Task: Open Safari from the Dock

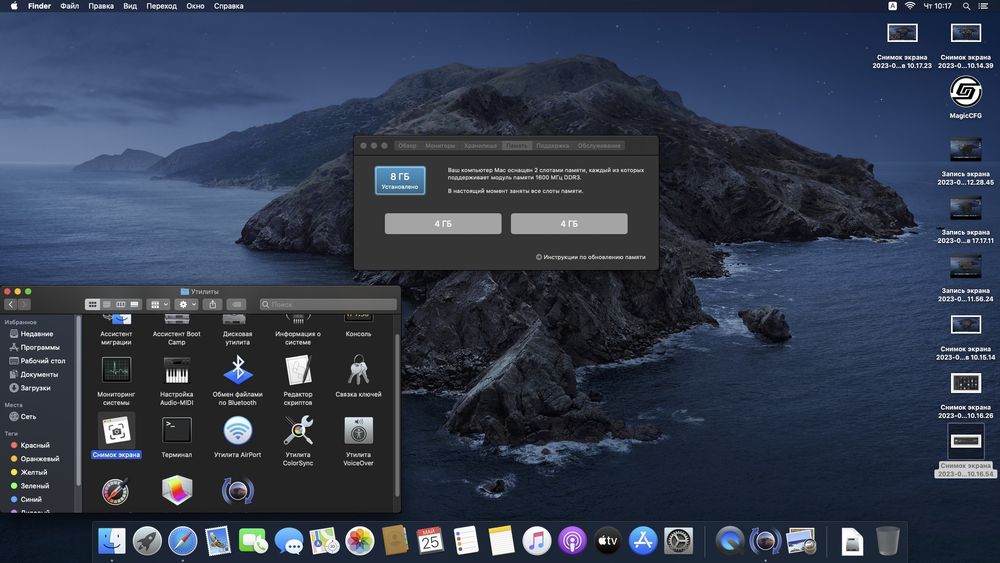Action: (182, 541)
